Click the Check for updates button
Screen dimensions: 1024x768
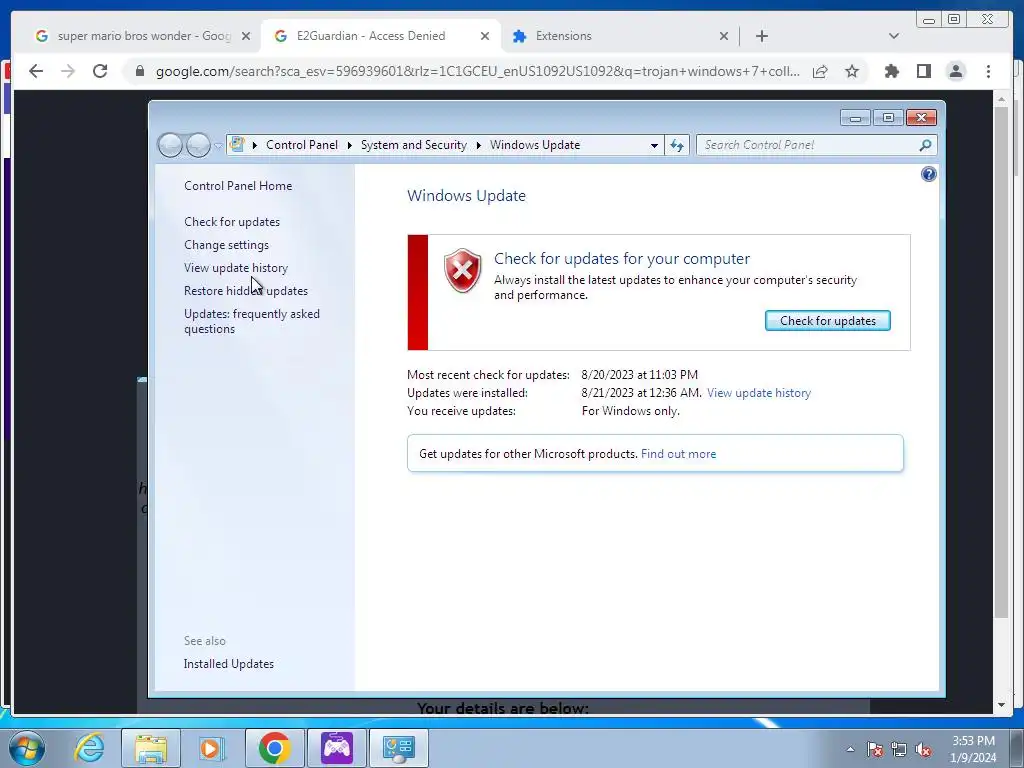tap(827, 321)
